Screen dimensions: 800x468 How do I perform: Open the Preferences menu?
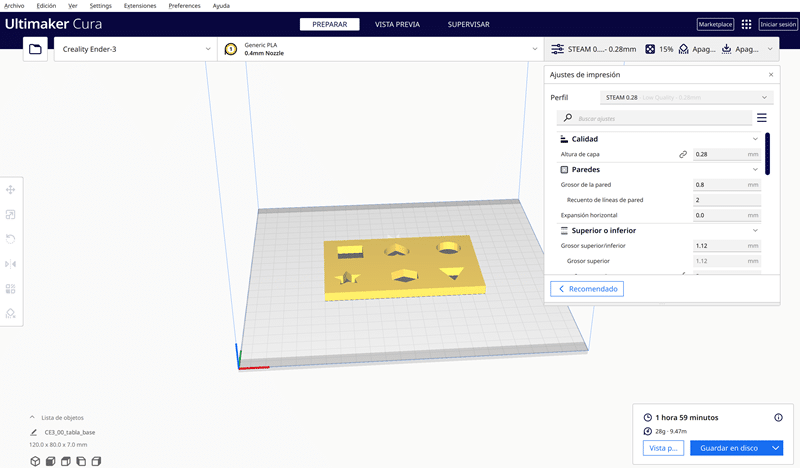pos(184,6)
